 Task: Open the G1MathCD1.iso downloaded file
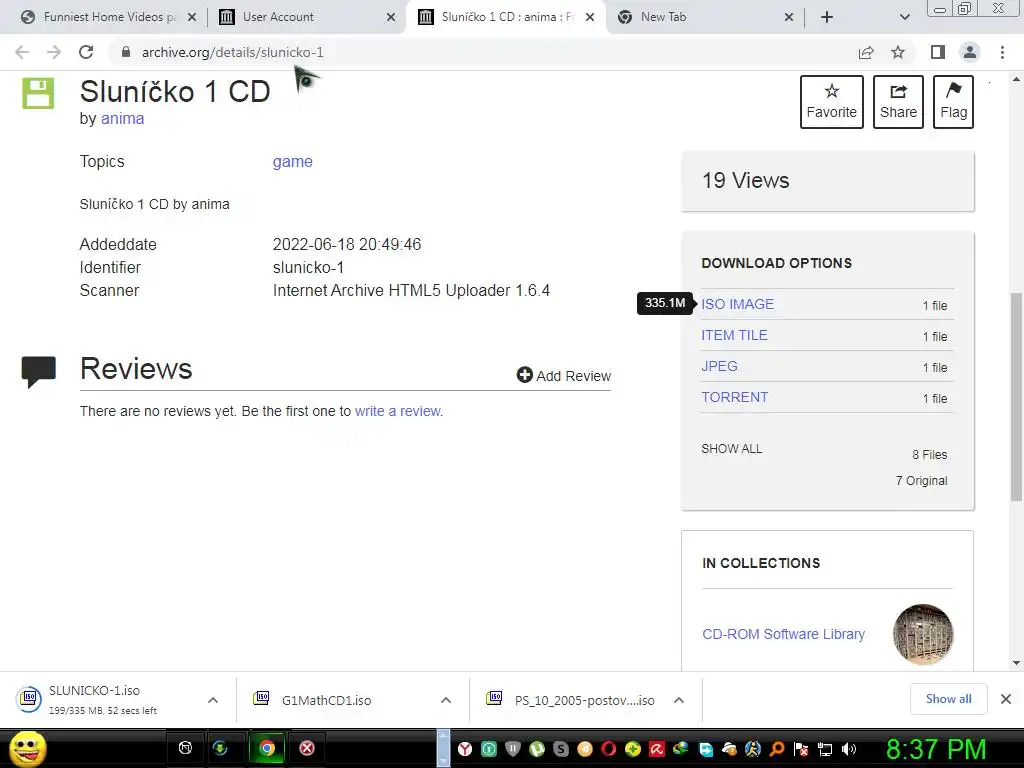click(327, 700)
